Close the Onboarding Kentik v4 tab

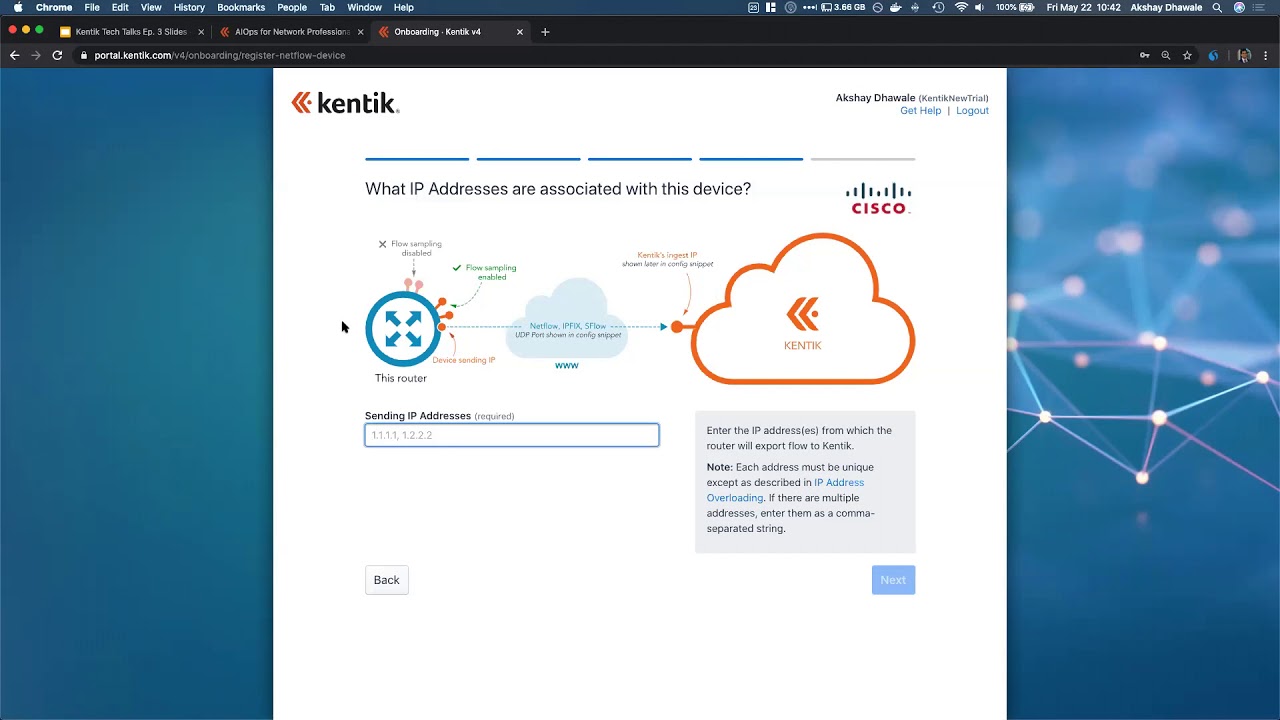(520, 32)
